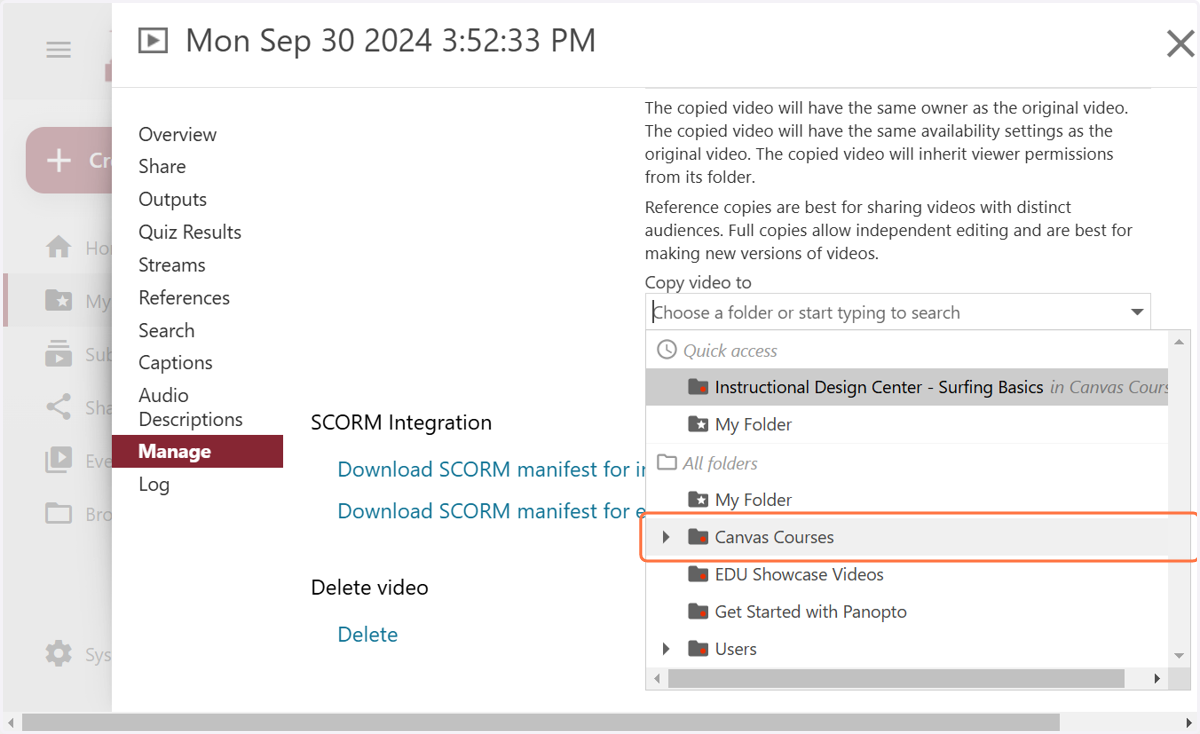Click folder icon of Instructional Design Center
The height and width of the screenshot is (734, 1200).
698,387
